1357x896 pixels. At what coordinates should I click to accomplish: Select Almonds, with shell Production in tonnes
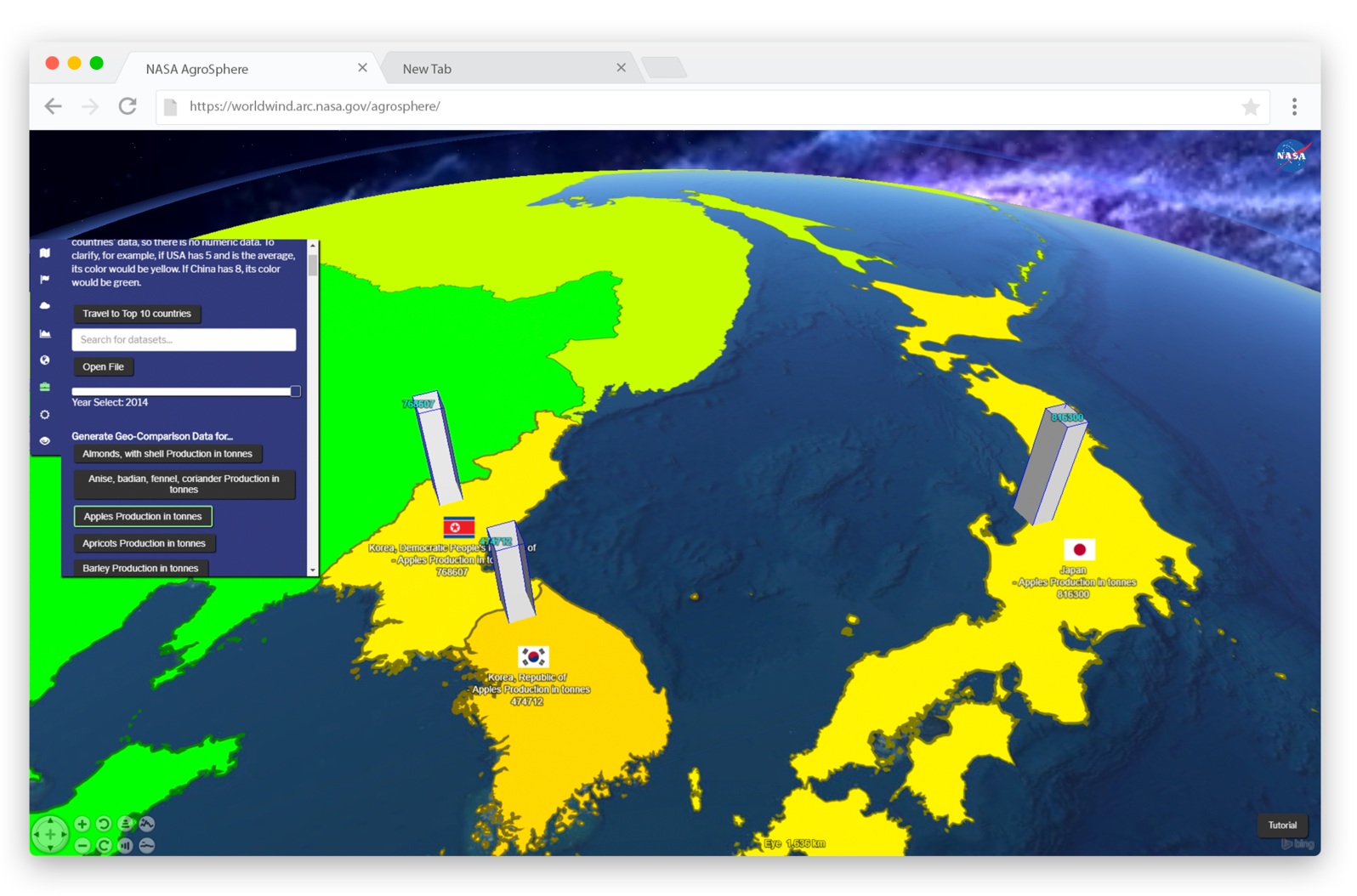click(x=167, y=454)
